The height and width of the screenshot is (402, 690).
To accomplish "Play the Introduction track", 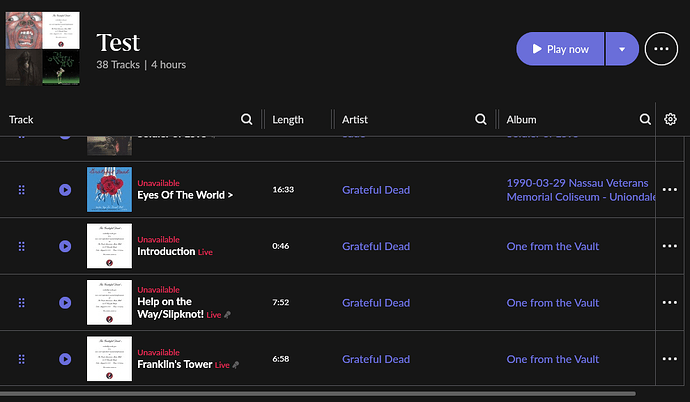I will (65, 246).
